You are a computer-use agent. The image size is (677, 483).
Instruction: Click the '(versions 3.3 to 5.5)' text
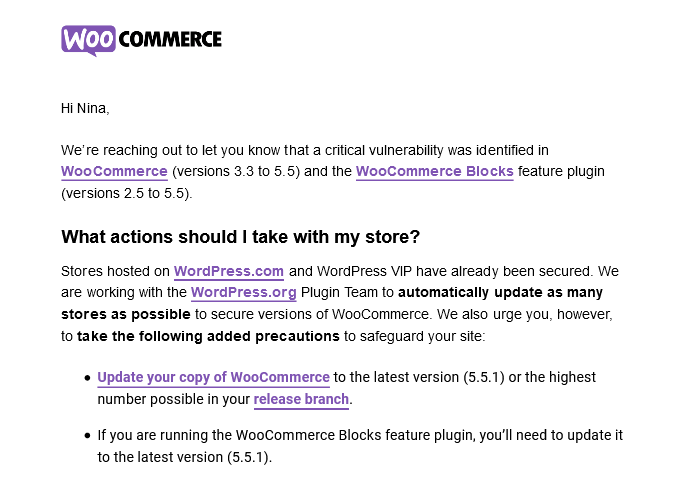click(236, 171)
